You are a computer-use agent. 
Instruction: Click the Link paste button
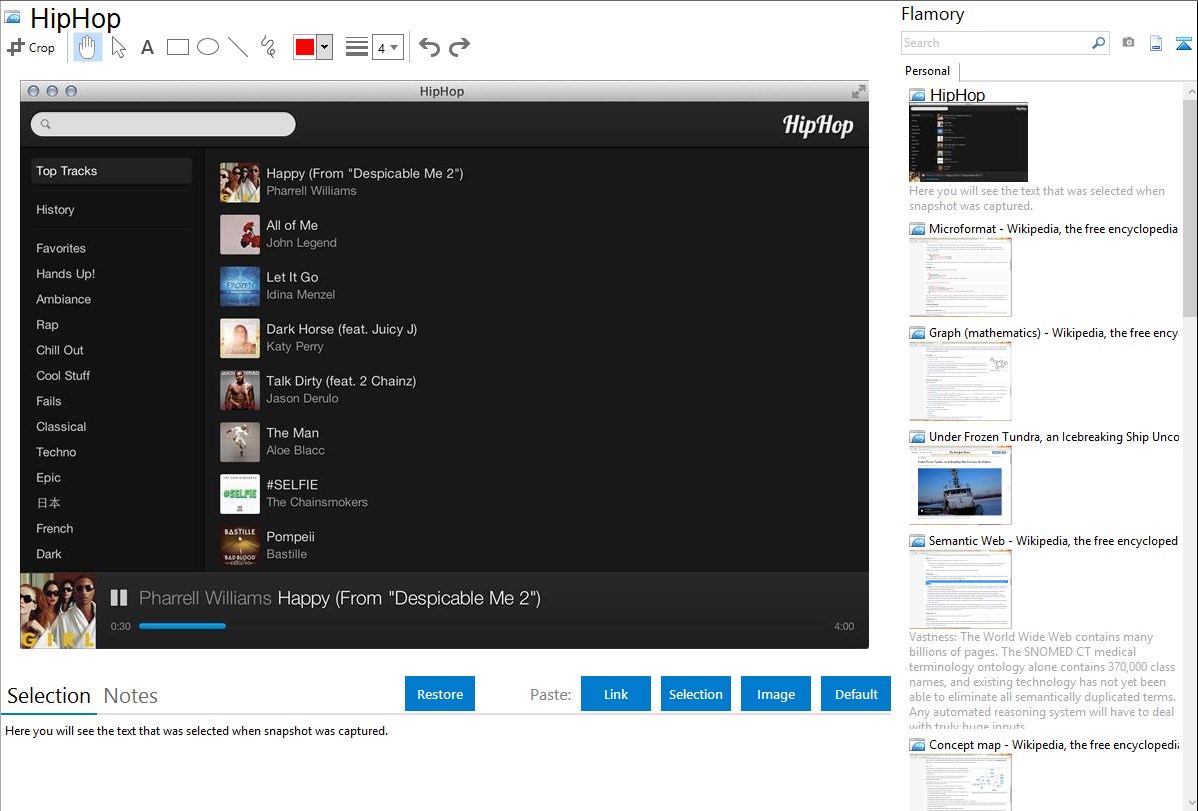coord(616,694)
